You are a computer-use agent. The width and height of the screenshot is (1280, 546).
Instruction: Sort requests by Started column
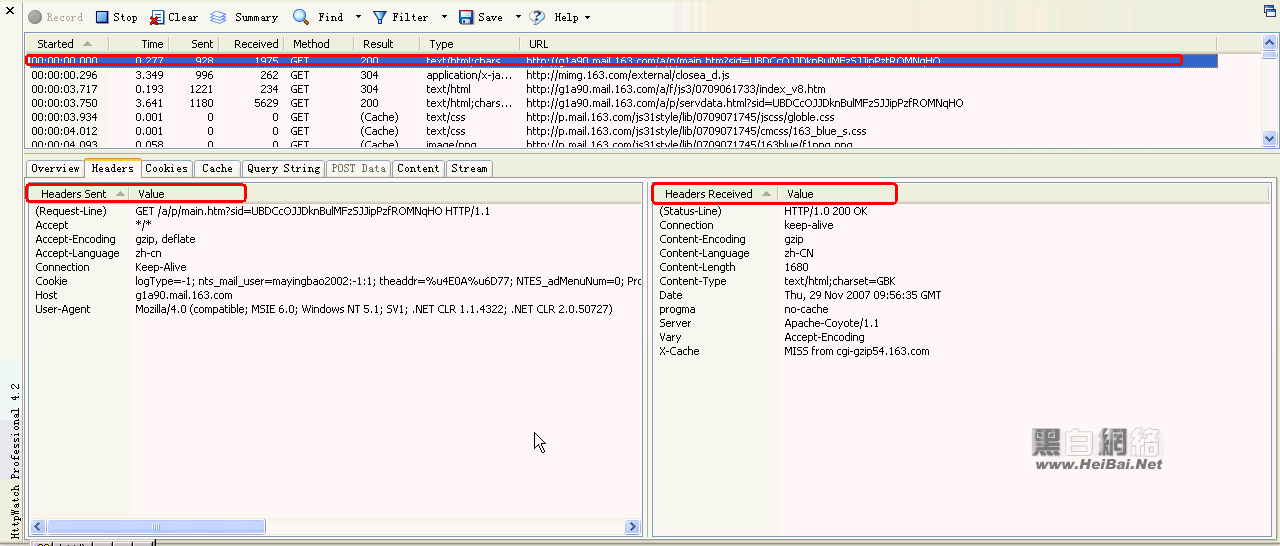[65, 44]
